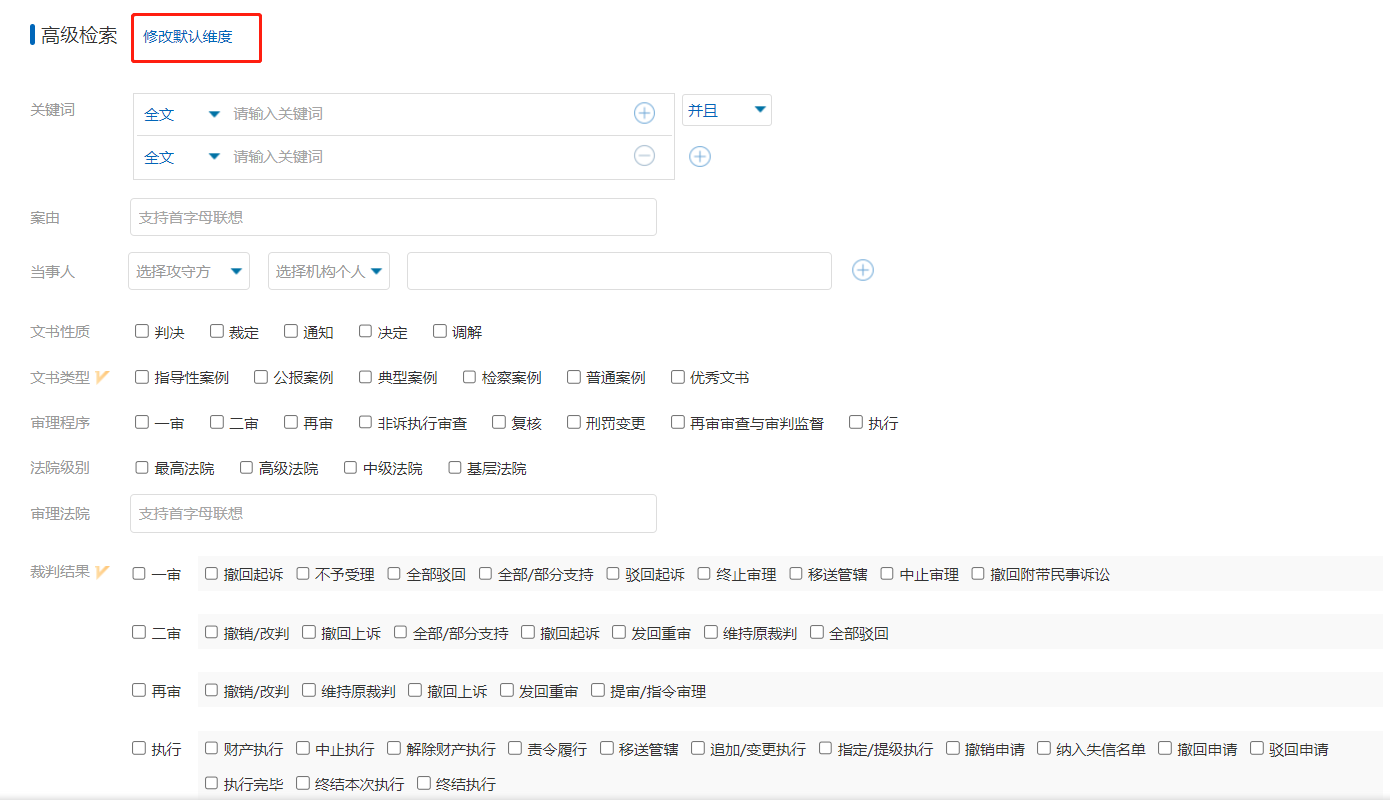Click plus icon to add another 当事人
Image resolution: width=1390 pixels, height=802 pixels.
[862, 270]
